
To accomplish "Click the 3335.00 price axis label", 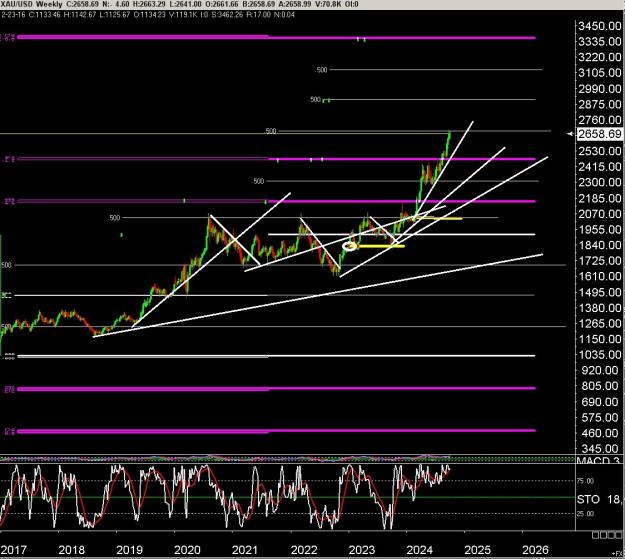I will click(599, 41).
